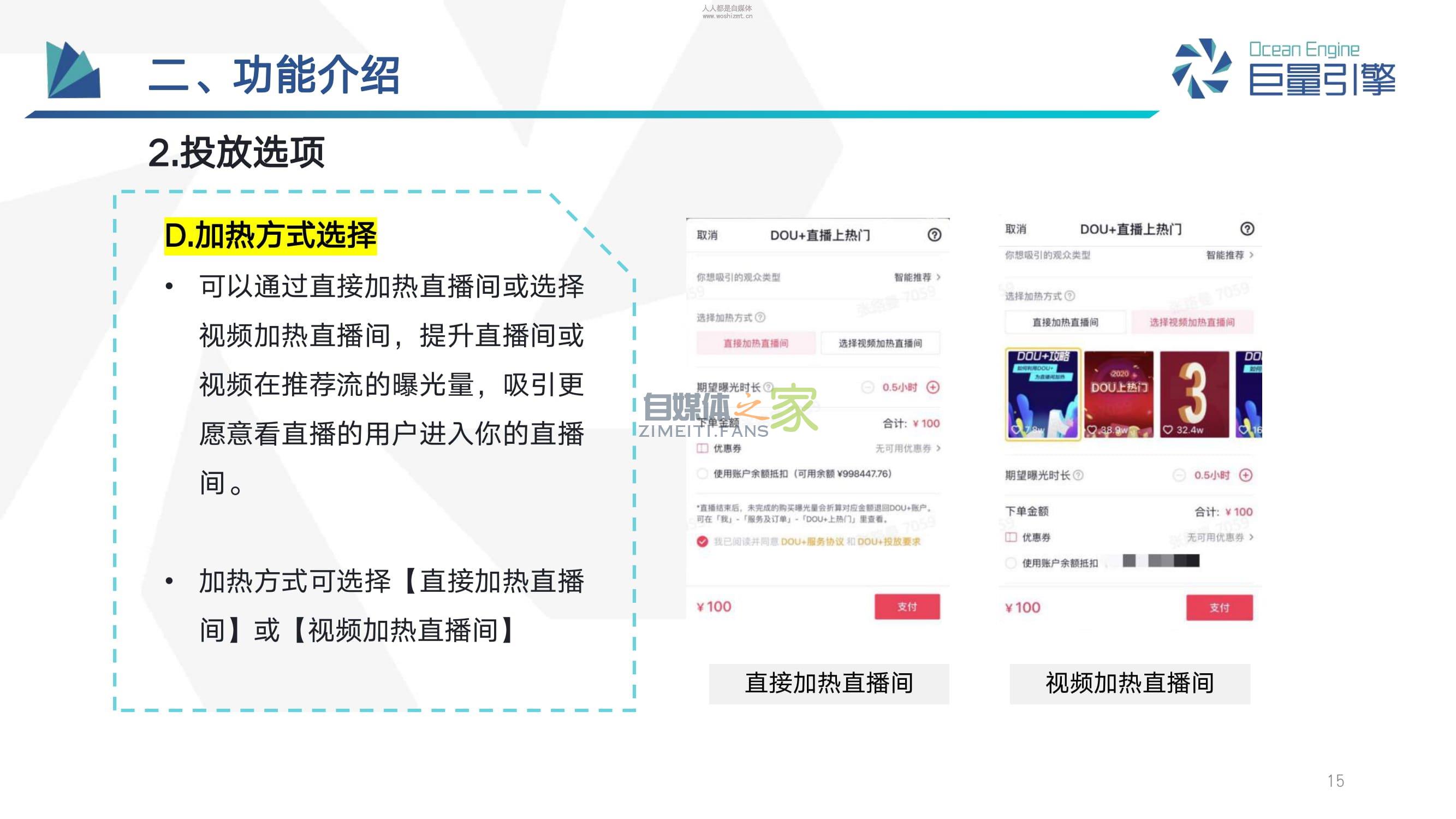Increase exposure duration with plus icon, left phone
Image resolution: width=1456 pixels, height=819 pixels.
tap(932, 387)
